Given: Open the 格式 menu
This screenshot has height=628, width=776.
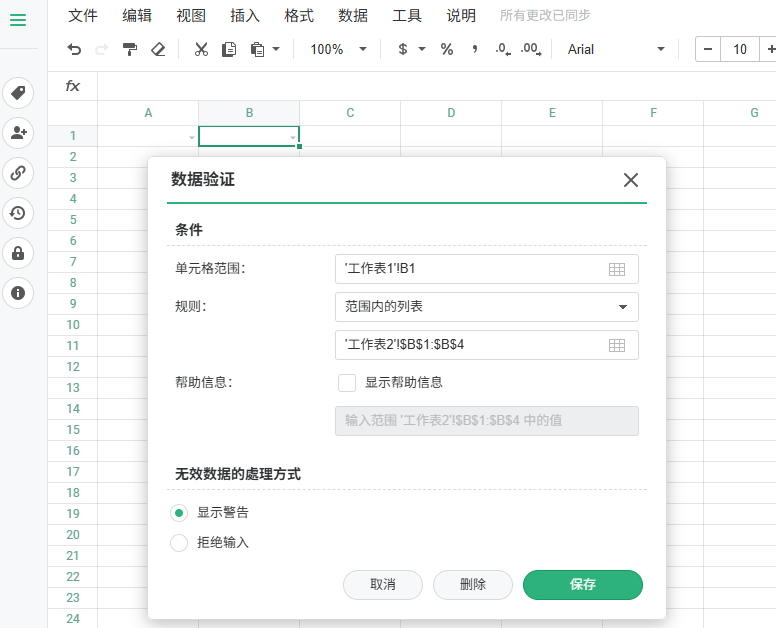Looking at the screenshot, I should pyautogui.click(x=298, y=15).
